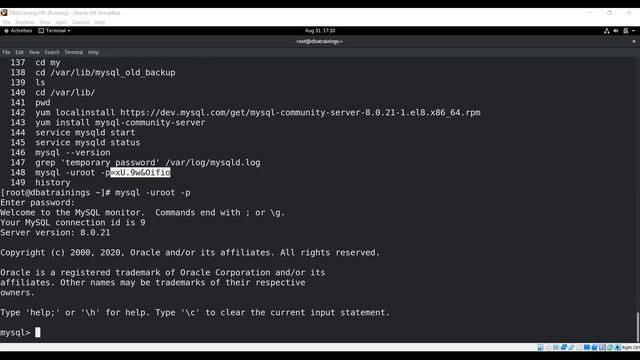Viewport: 640px width, 360px height.
Task: Click the 'Welcome to the MySQL monitor' line
Action: 142,212
